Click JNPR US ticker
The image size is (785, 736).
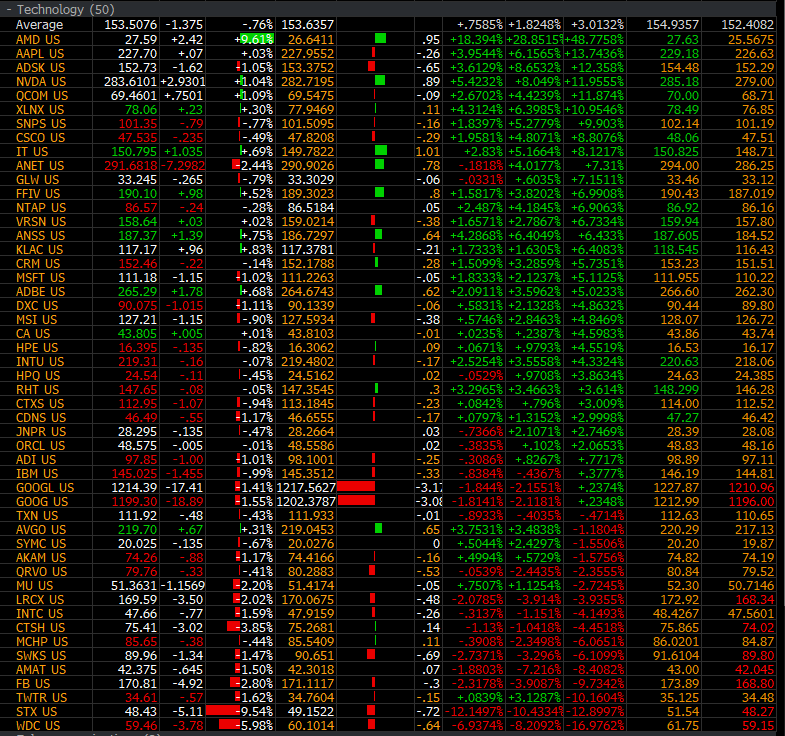click(x=41, y=432)
